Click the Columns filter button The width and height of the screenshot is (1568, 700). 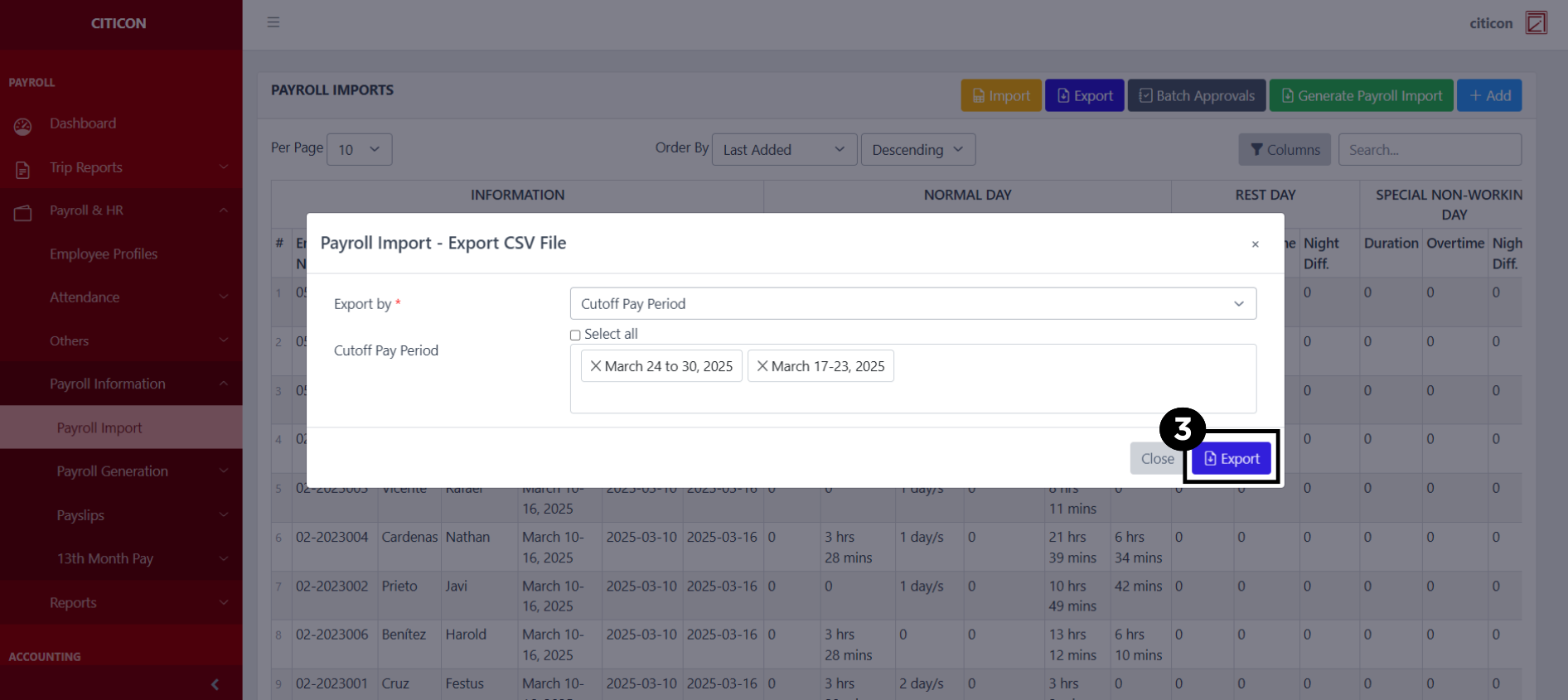pyautogui.click(x=1285, y=150)
